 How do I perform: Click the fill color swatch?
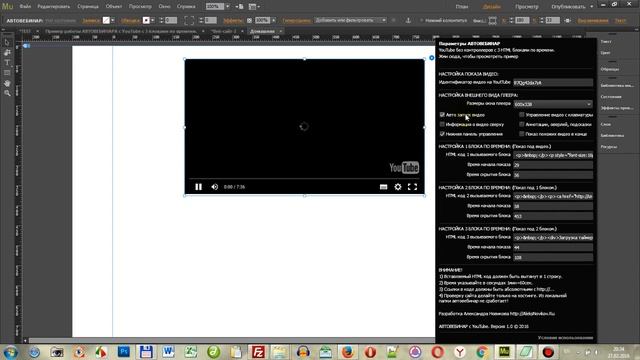106,20
